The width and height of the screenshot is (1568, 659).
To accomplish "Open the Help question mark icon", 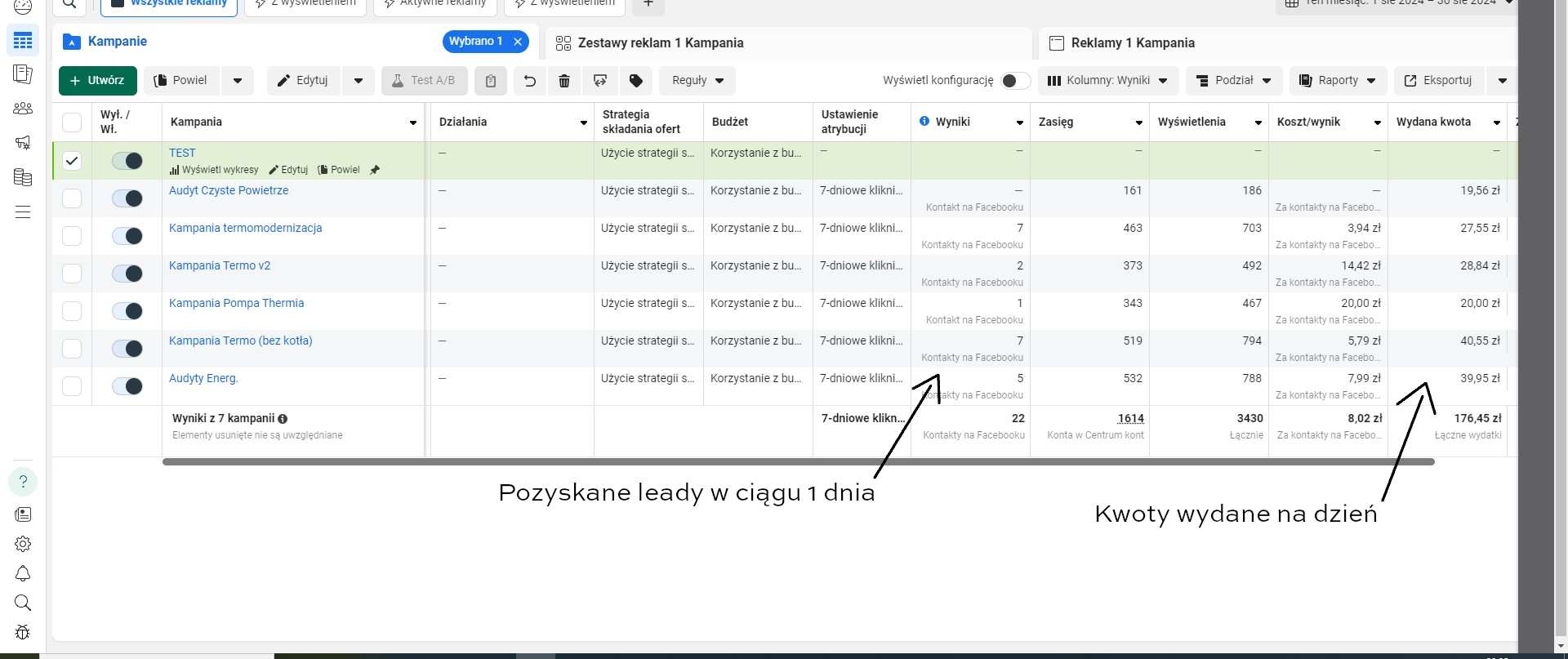I will pyautogui.click(x=23, y=482).
